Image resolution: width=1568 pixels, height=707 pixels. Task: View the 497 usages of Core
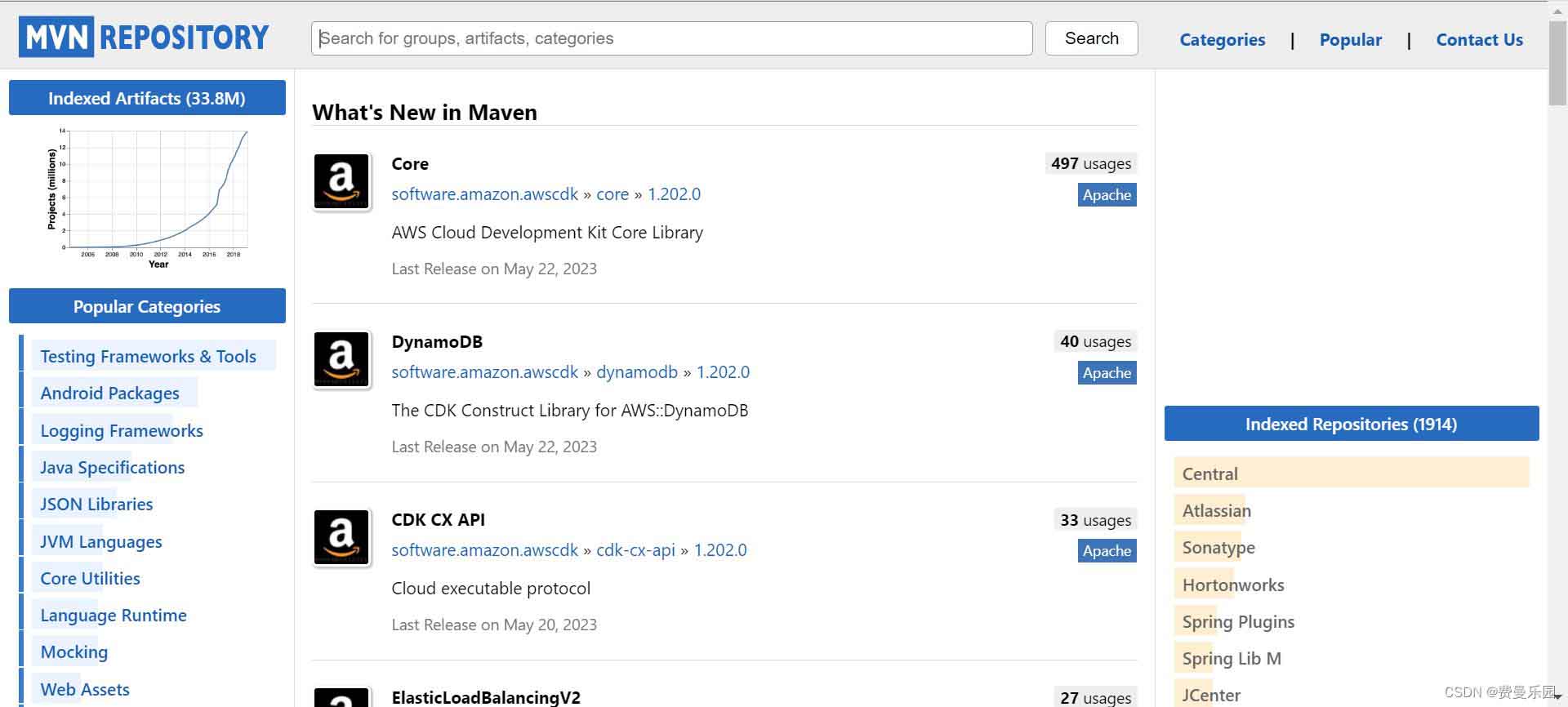[1090, 163]
